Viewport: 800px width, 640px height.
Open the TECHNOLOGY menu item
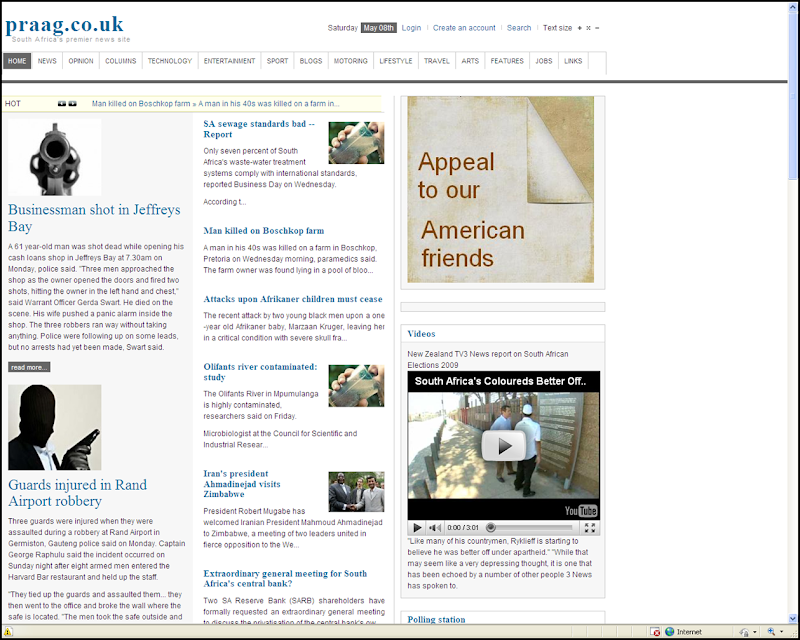pos(170,61)
